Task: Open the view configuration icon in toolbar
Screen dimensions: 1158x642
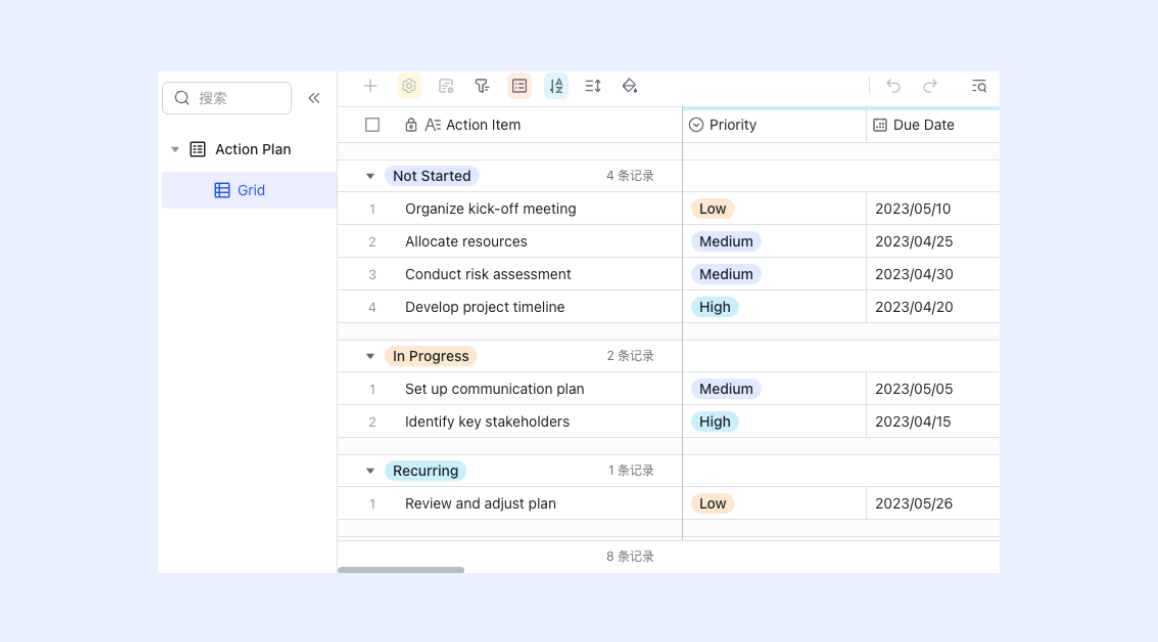Action: point(445,86)
